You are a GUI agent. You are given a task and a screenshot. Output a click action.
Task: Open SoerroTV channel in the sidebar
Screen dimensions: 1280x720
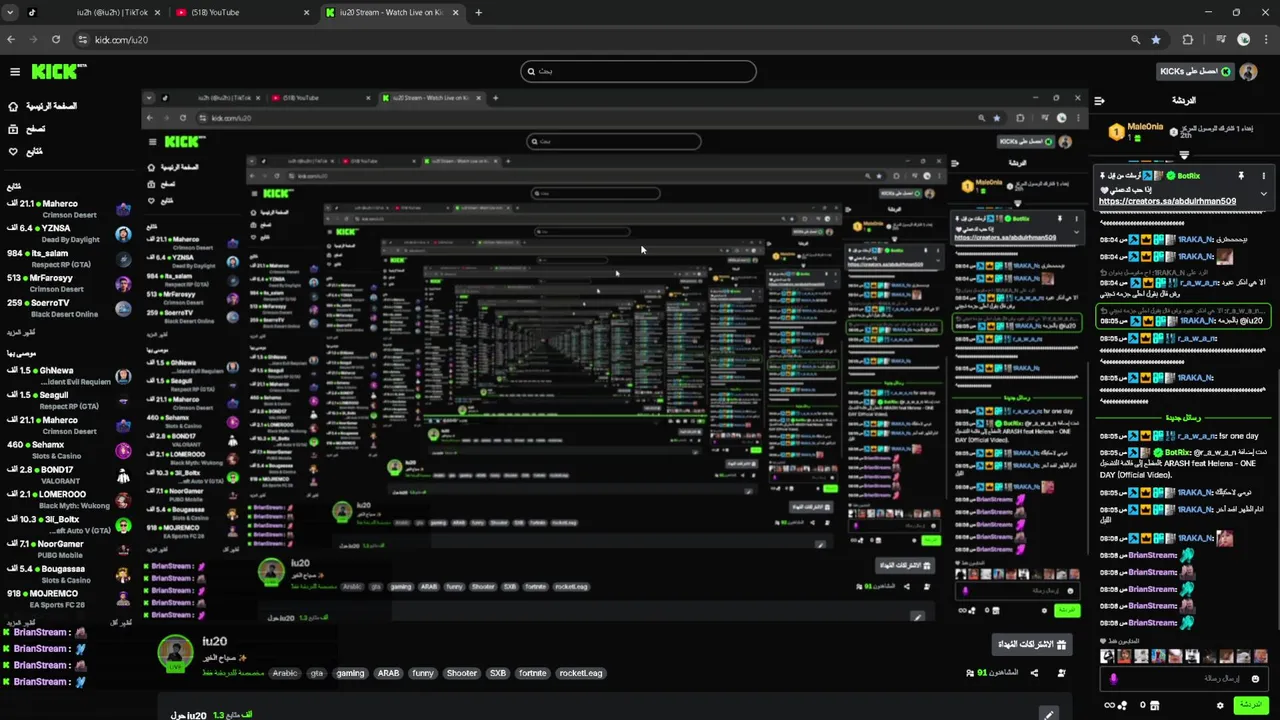(x=68, y=308)
